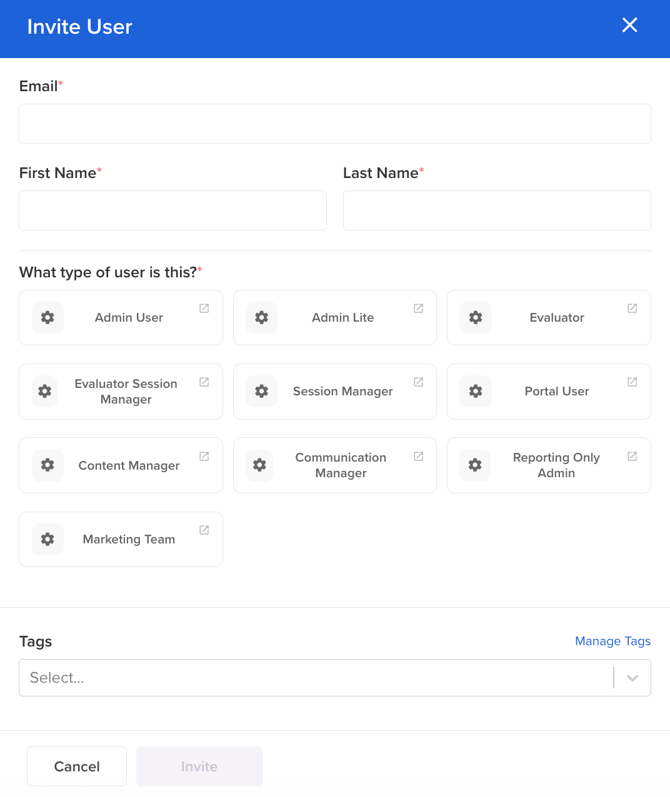Close the Invite User dialog
Image resolution: width=670 pixels, height=797 pixels.
coord(629,25)
